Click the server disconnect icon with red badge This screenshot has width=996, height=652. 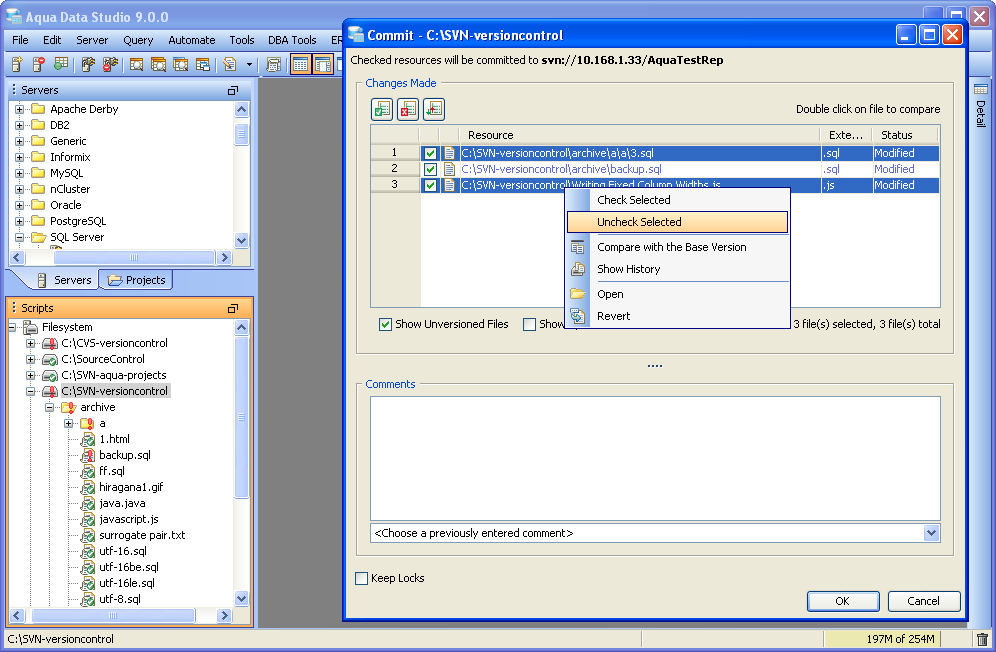111,64
